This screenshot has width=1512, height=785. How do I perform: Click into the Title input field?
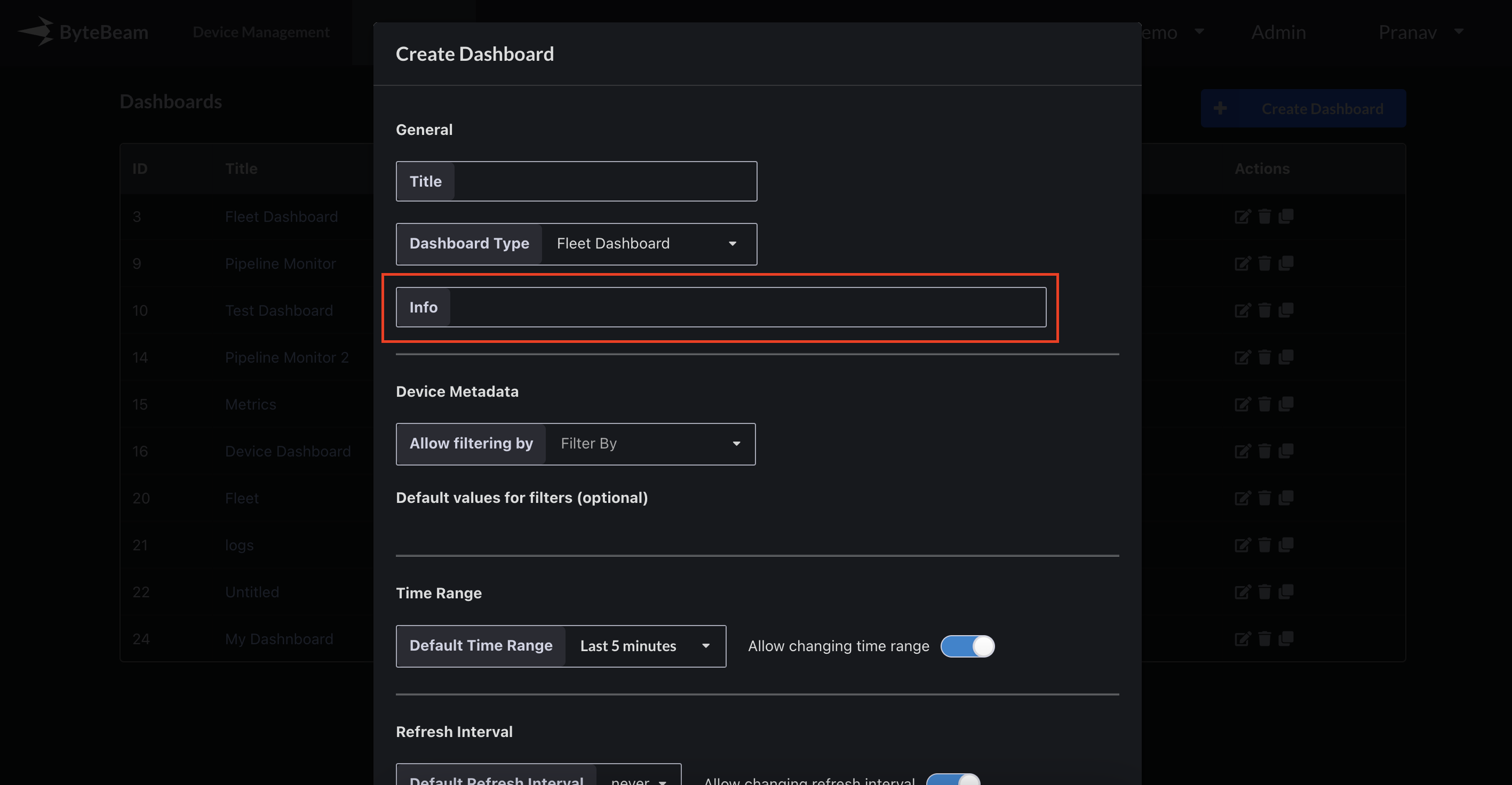click(604, 181)
